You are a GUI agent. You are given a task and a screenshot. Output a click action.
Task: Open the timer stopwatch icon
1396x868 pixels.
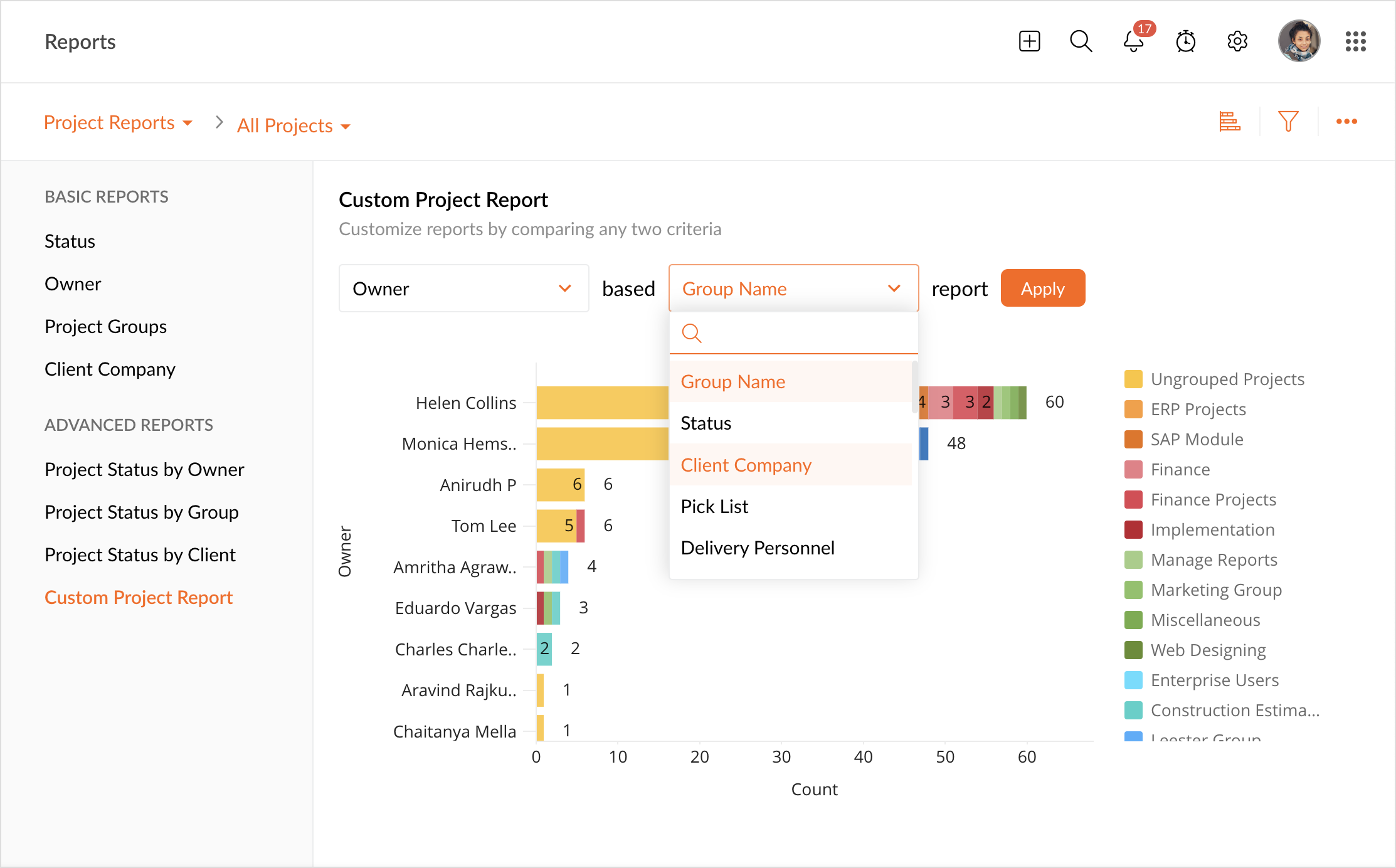(1185, 41)
